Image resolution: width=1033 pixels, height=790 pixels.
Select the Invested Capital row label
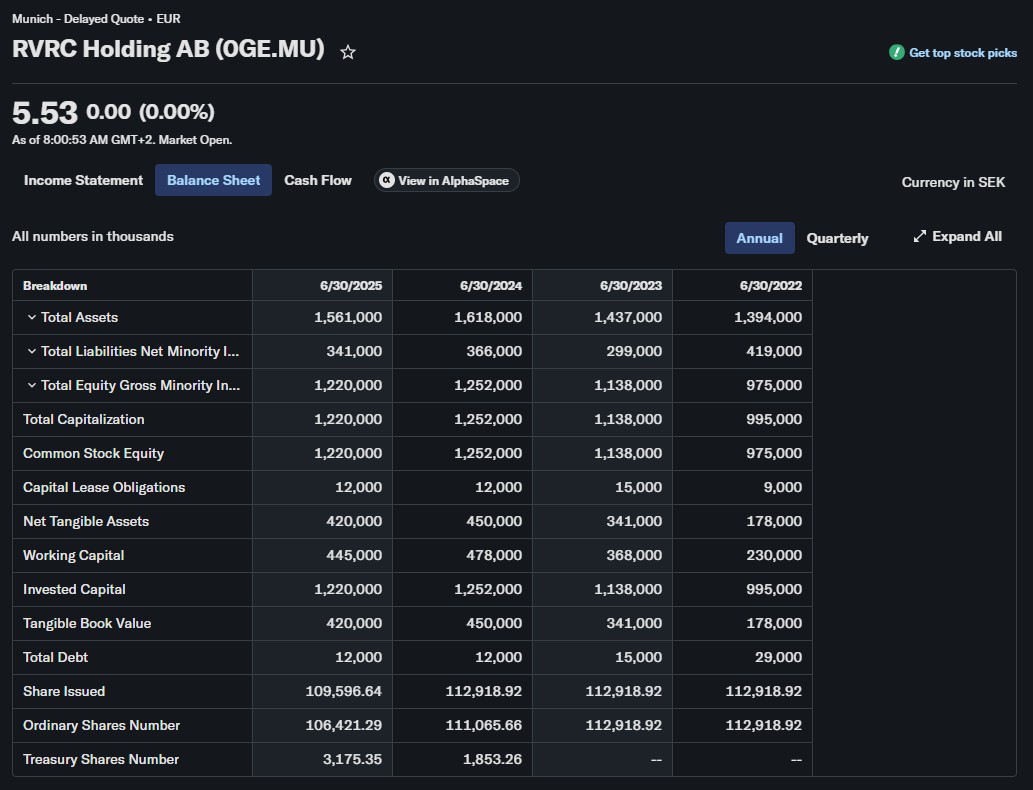[x=74, y=589]
